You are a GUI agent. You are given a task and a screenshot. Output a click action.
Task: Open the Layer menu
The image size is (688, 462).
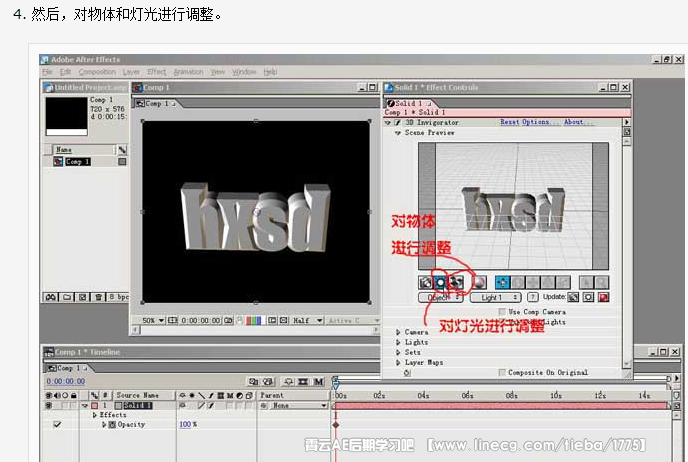[x=131, y=72]
